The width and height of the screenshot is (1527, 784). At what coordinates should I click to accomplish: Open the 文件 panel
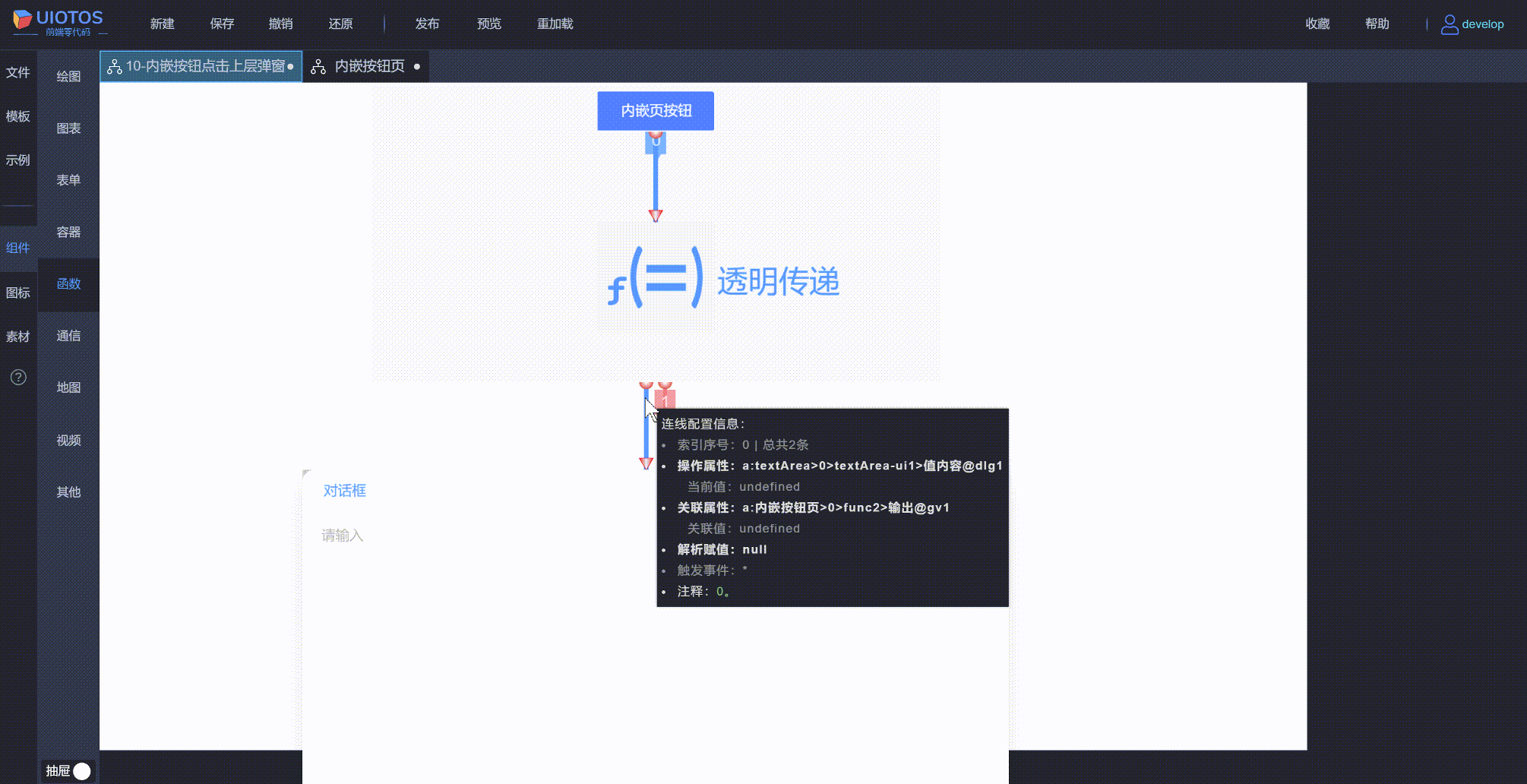(18, 72)
